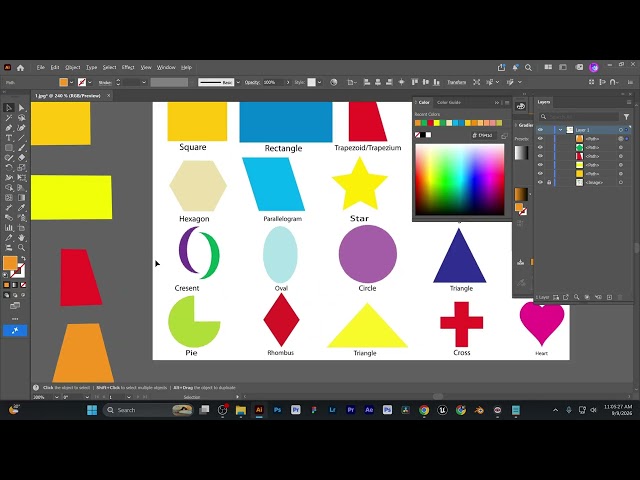Go to the Illustrator Home screen
Screen dimensions: 640x480
pos(20,68)
